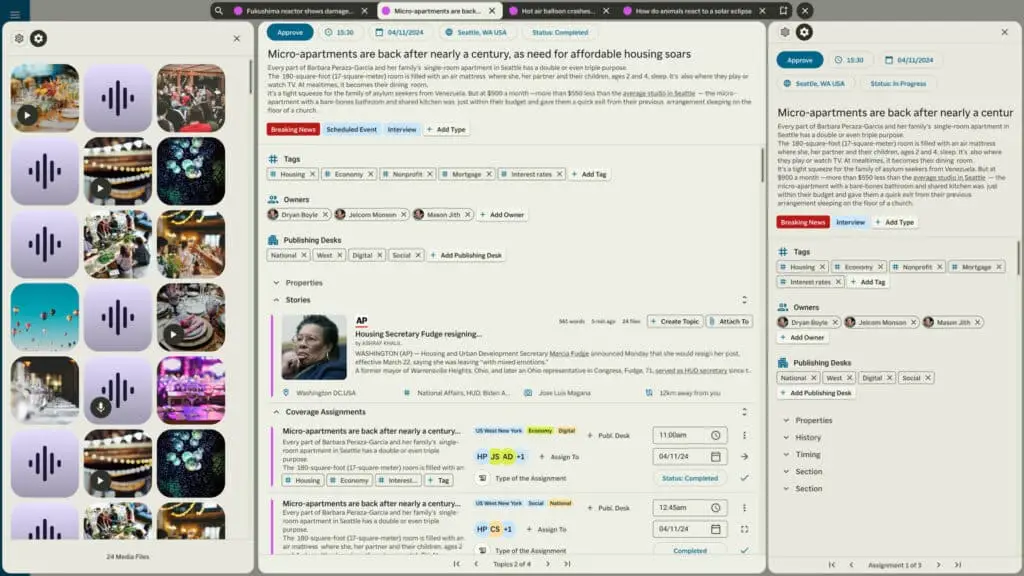Click the 15:30 time chip in center panel
Screen dimensions: 1024x576
pyautogui.click(x=340, y=32)
